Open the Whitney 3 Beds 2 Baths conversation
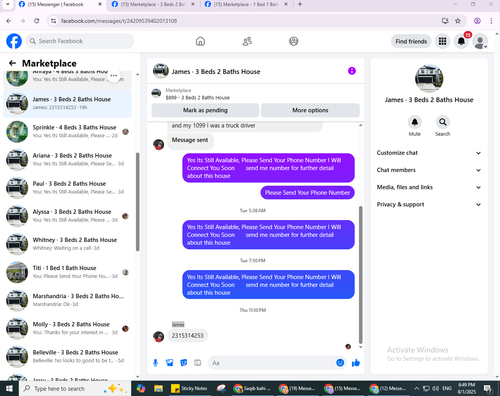 (x=67, y=244)
